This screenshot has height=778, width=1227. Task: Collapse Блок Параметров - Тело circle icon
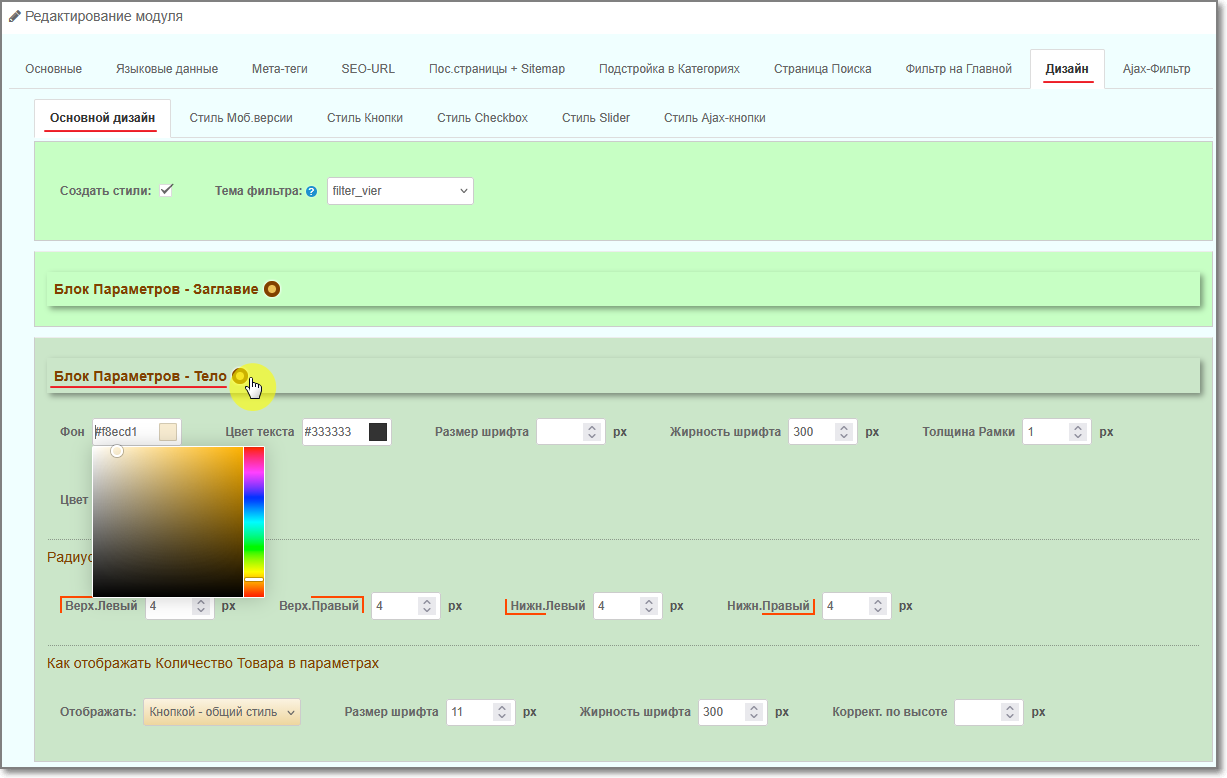point(239,376)
